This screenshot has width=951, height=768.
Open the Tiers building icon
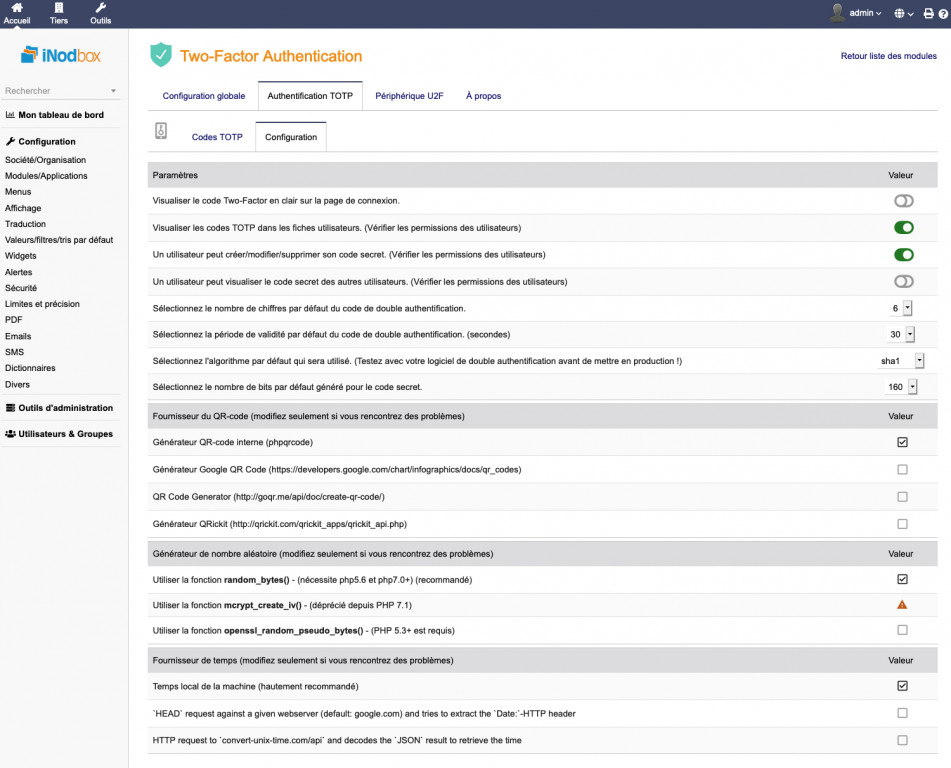pos(59,9)
